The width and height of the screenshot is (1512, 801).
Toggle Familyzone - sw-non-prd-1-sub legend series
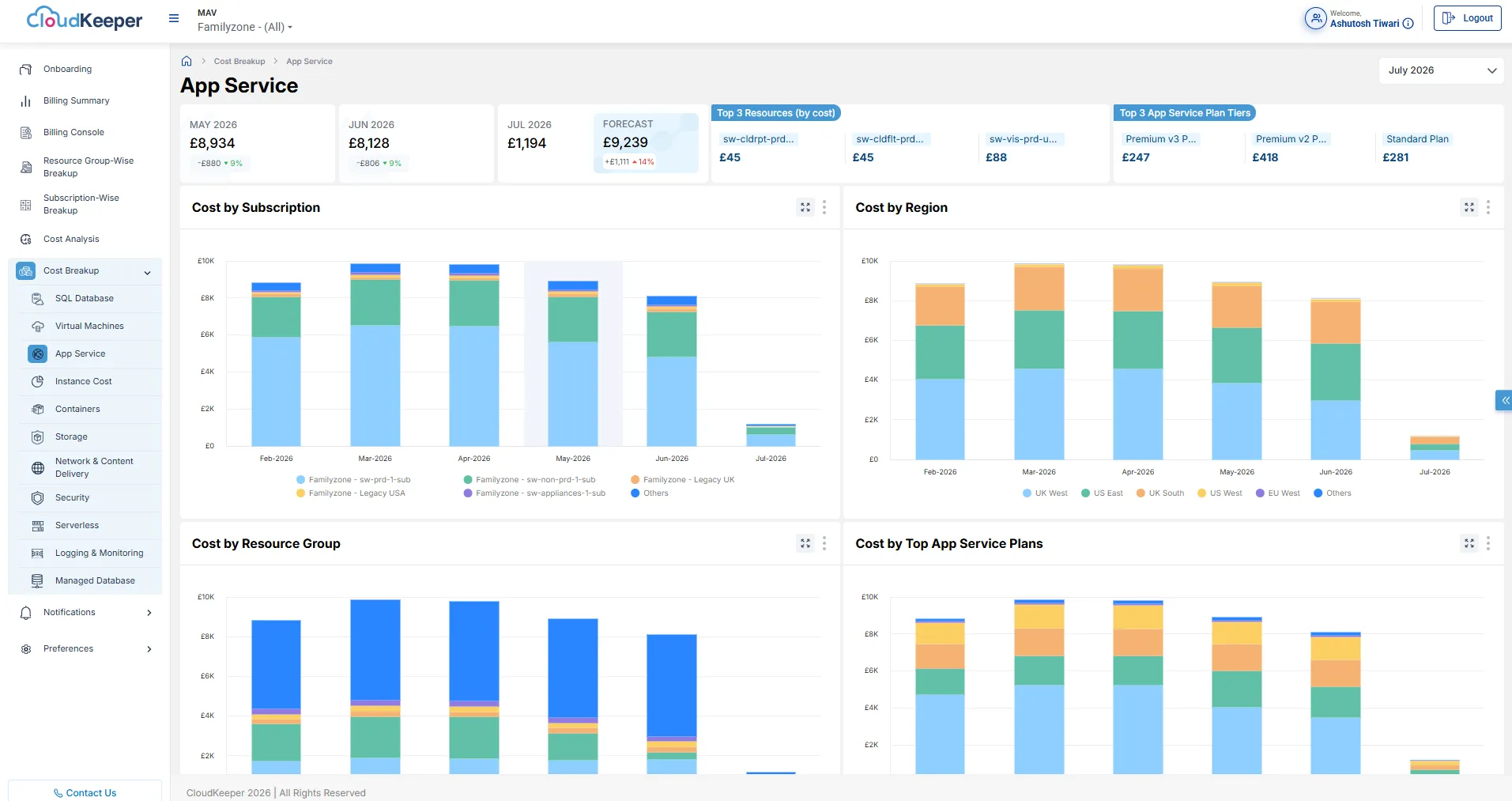(x=530, y=480)
